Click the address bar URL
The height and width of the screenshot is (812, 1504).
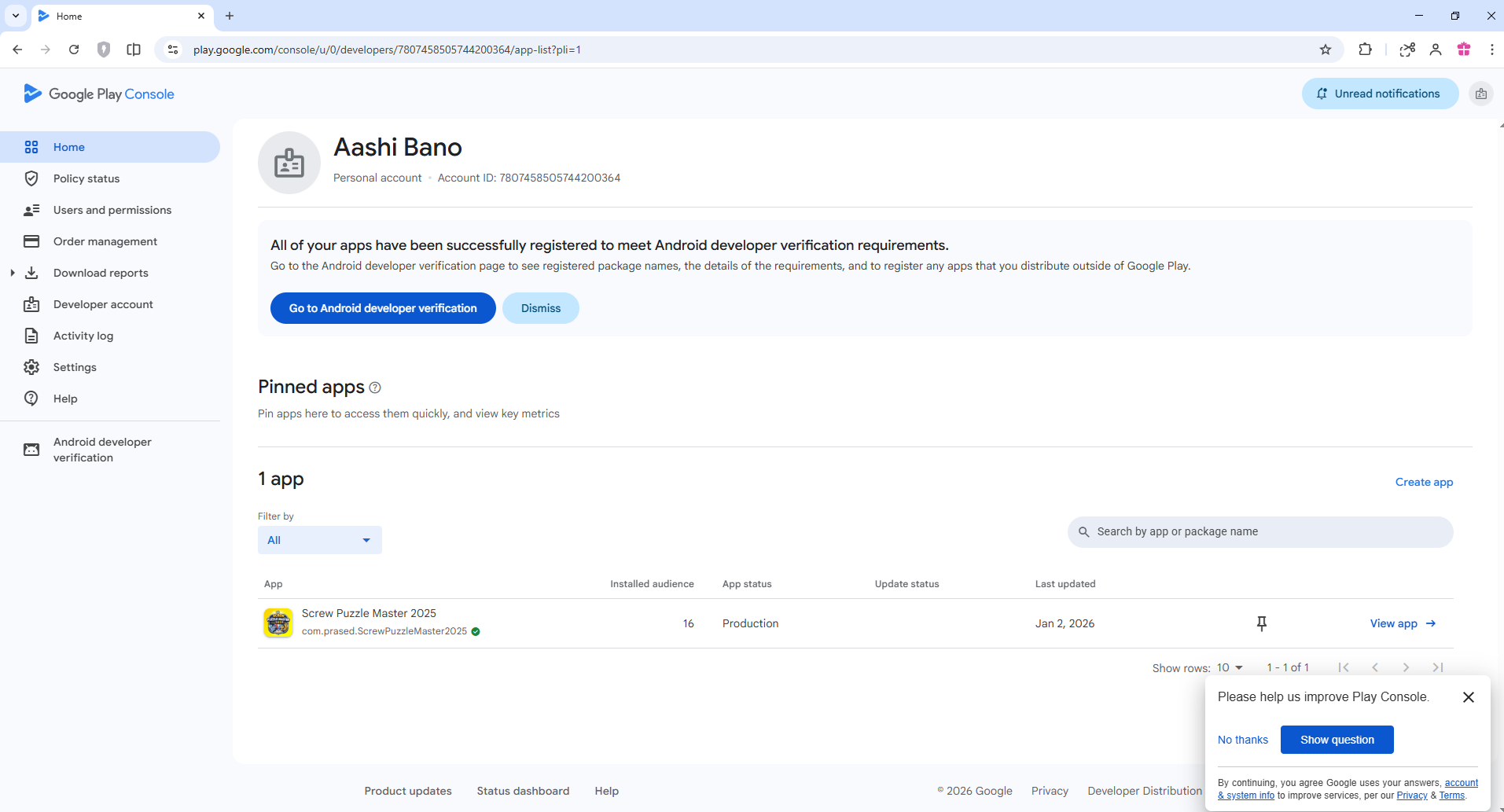pos(387,50)
